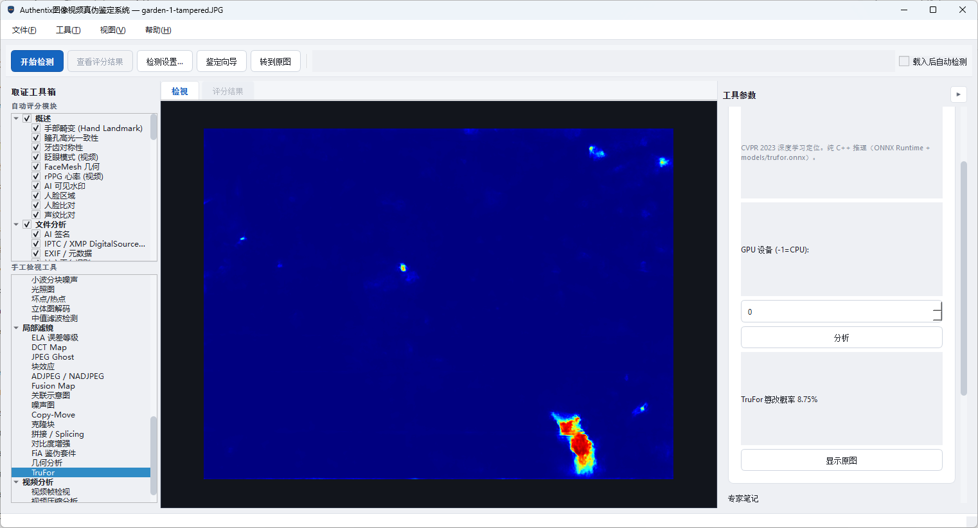Open the 文件(F) menu
The width and height of the screenshot is (978, 528).
point(24,30)
